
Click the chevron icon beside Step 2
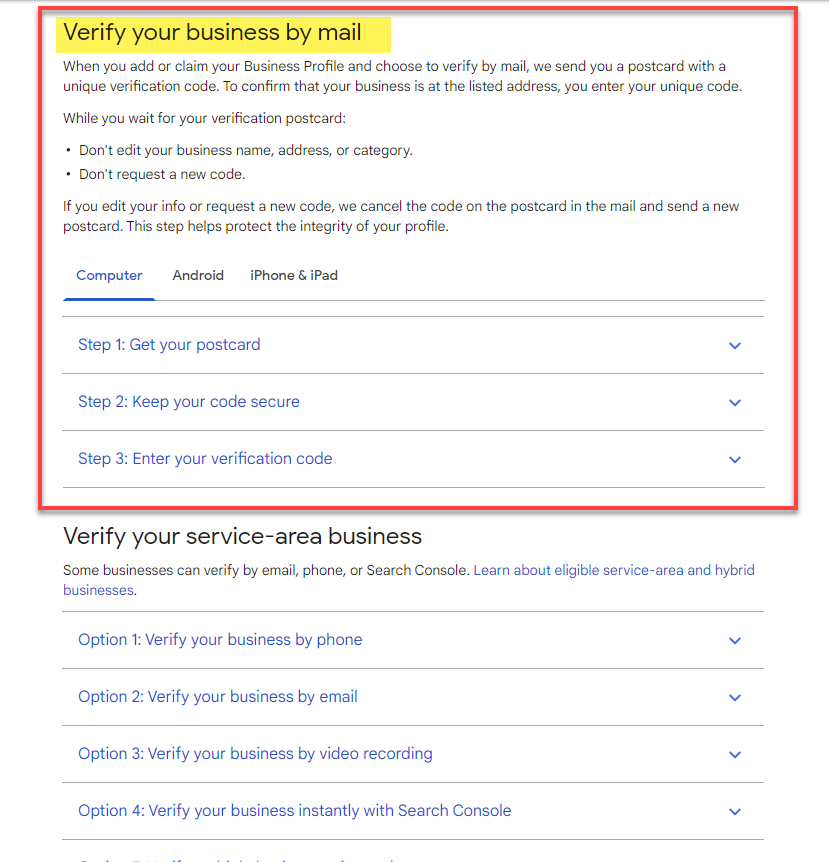click(x=735, y=402)
